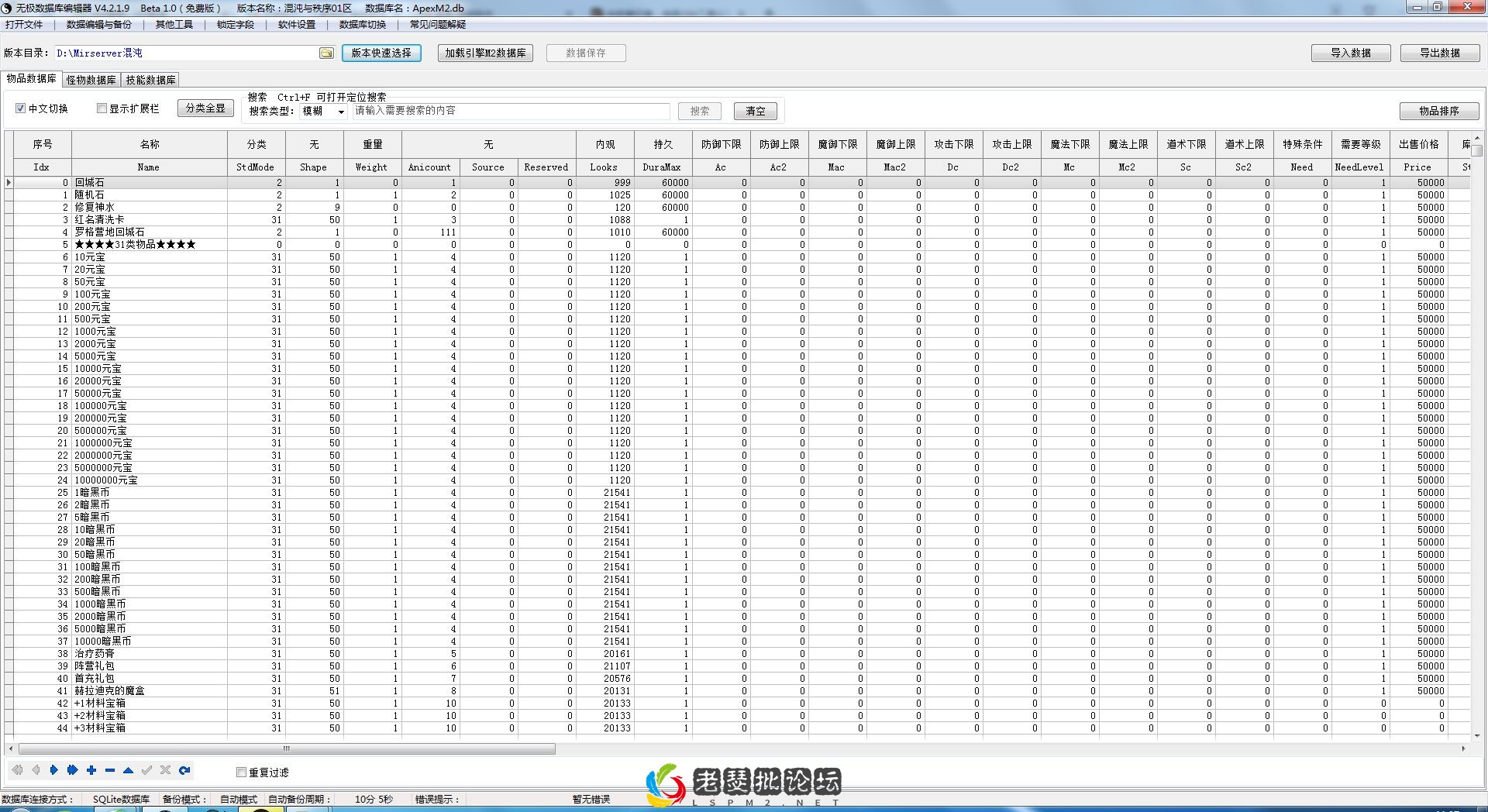Click the 分类全显 button
Screen dimensions: 1488x812
coord(205,108)
